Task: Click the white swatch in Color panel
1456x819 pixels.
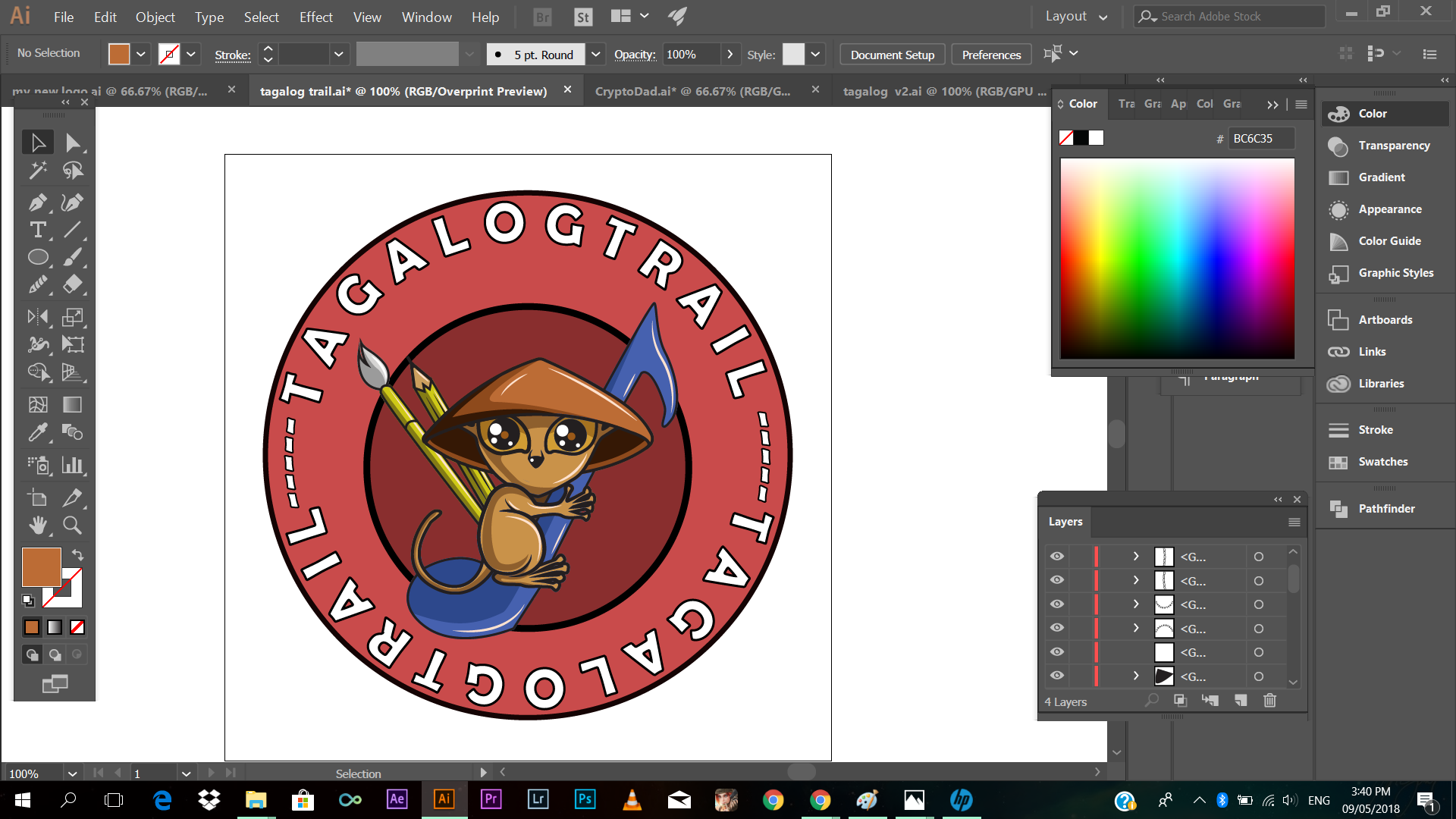Action: click(x=1097, y=138)
